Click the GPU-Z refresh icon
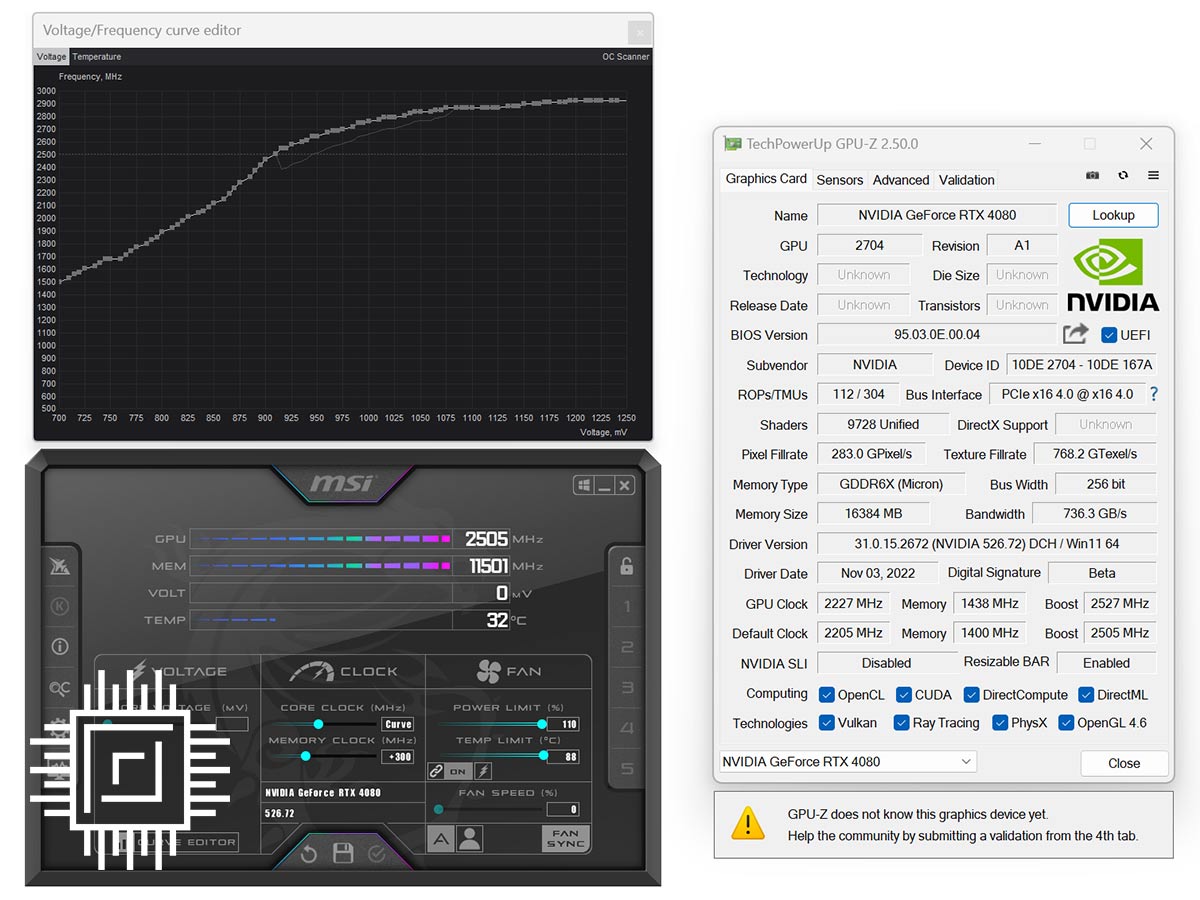This screenshot has width=1200, height=900. [1123, 175]
